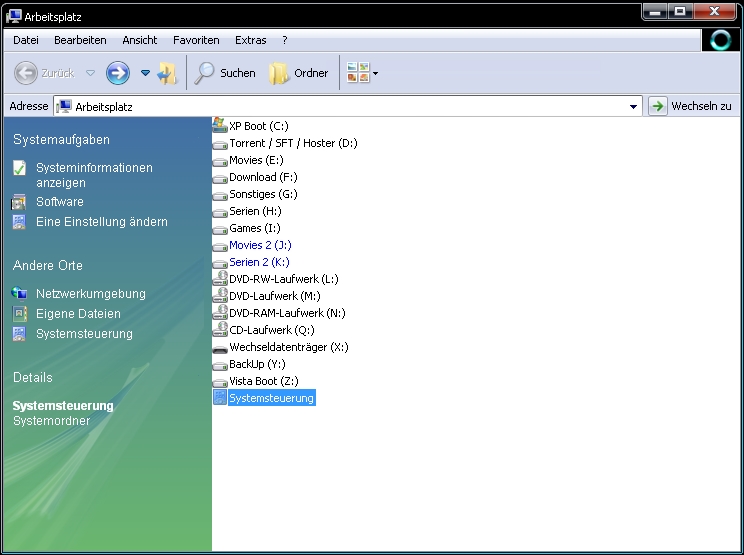Screen dimensions: 744x555
Task: Maximize the Arbeitsplatz window
Action: click(x=680, y=11)
